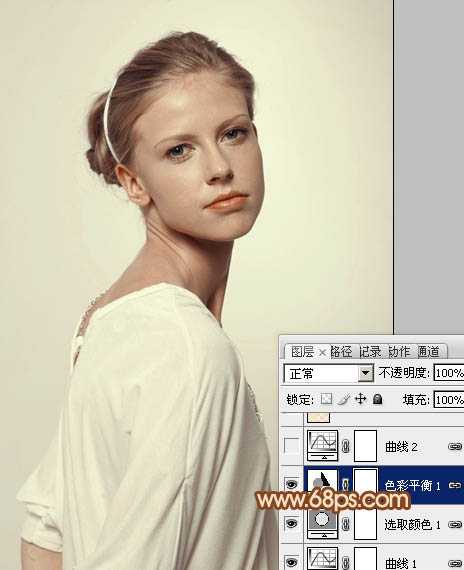Toggle lock position move icon
Image resolution: width=464 pixels, height=570 pixels.
tap(360, 399)
